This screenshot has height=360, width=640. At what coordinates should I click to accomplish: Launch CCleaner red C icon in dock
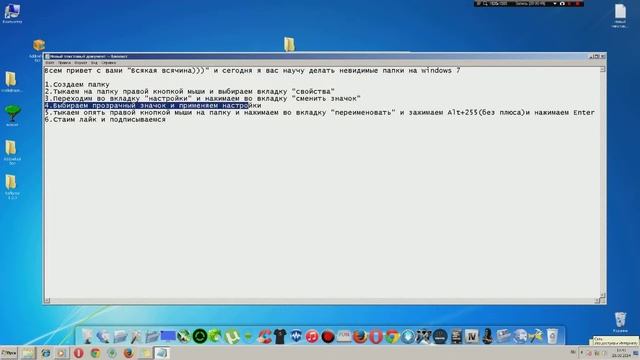point(264,337)
